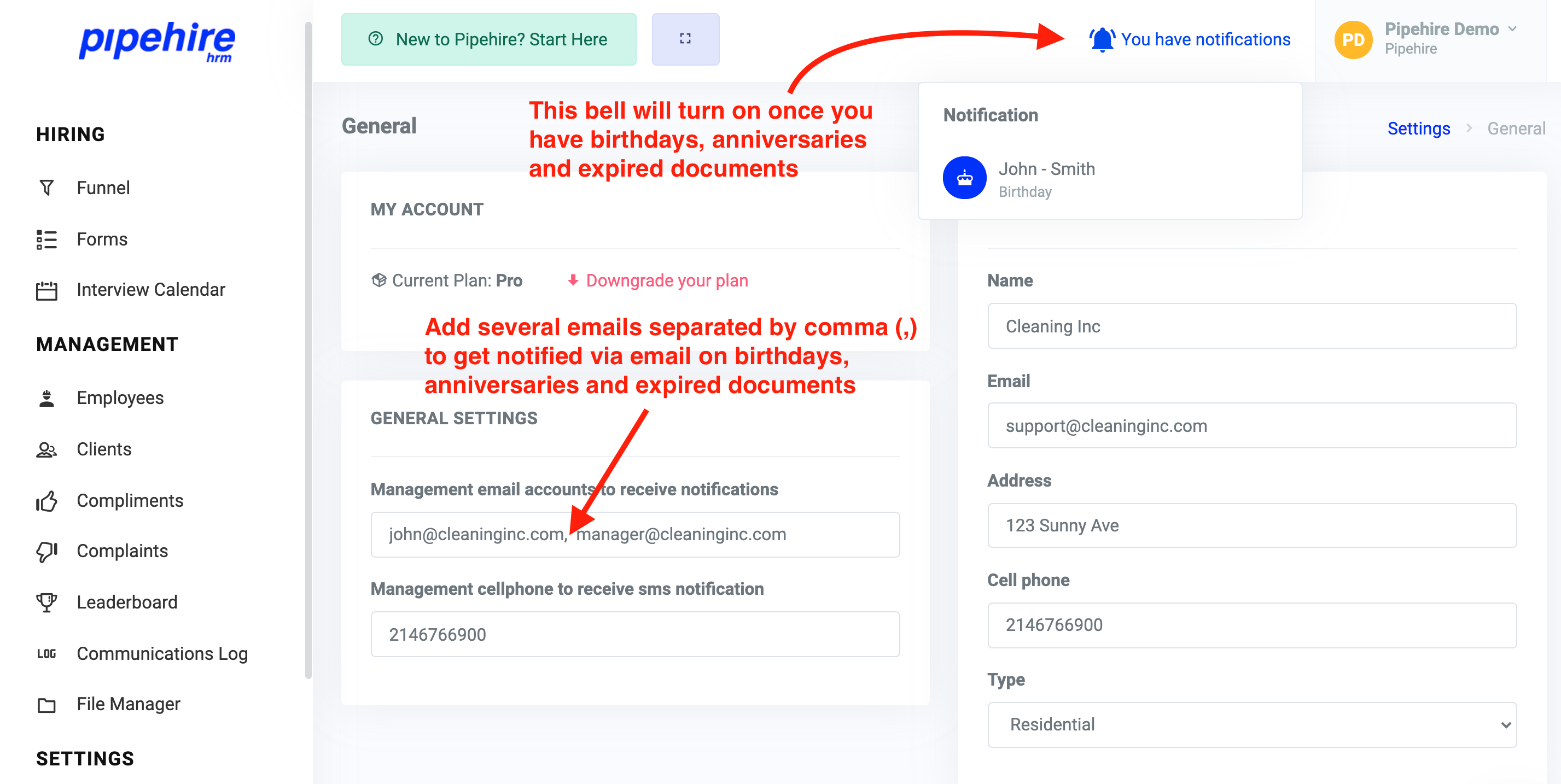This screenshot has height=784, width=1561.
Task: Open the Settings breadcrumb
Action: [1419, 128]
